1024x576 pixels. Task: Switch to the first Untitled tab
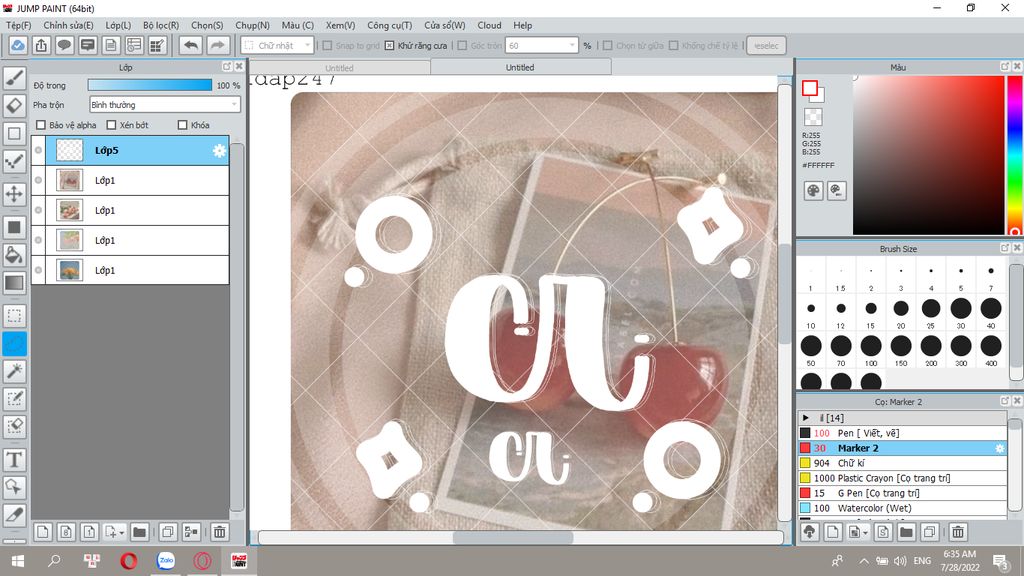340,68
